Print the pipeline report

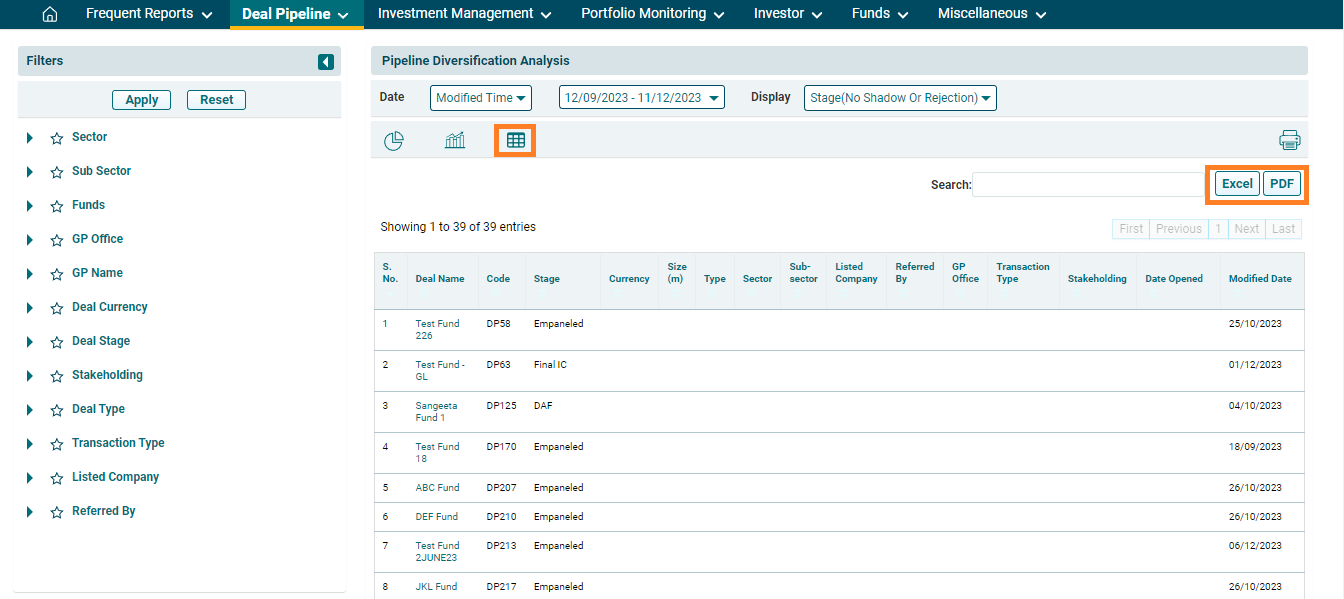[1289, 140]
